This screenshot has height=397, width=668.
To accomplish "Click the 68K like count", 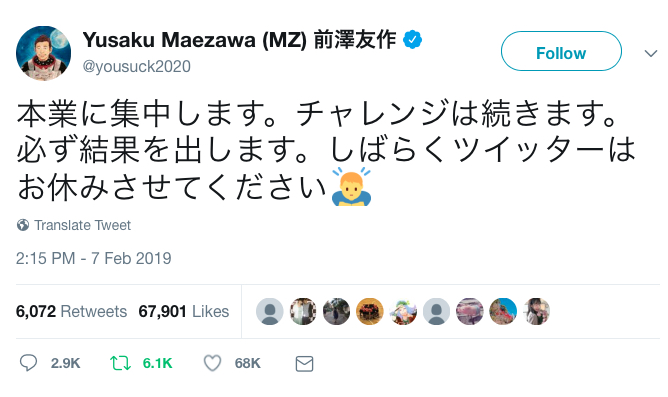I will click(248, 363).
